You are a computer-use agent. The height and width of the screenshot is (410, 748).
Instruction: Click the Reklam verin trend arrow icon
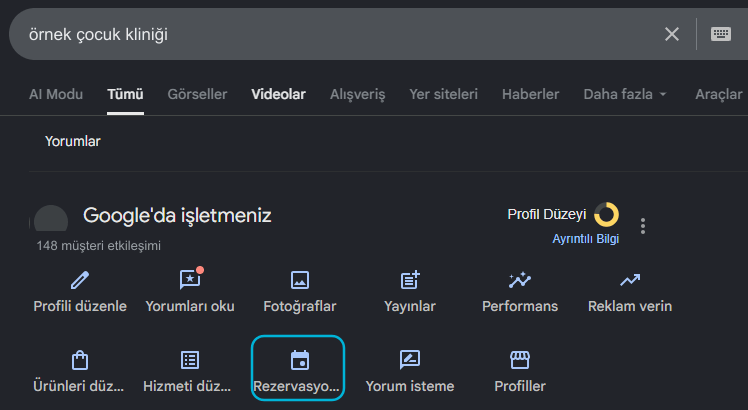click(x=630, y=280)
